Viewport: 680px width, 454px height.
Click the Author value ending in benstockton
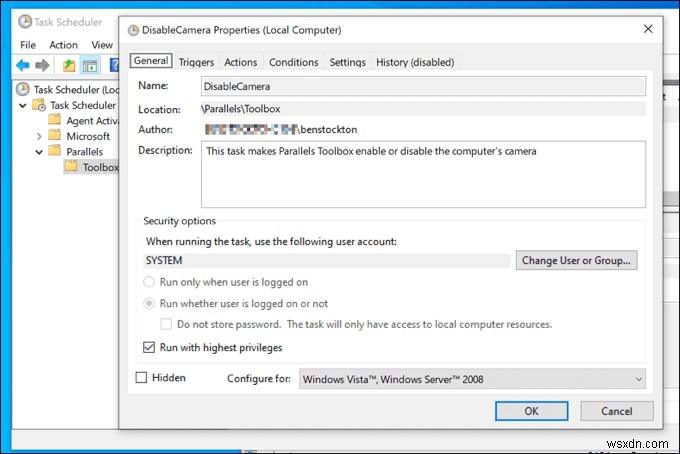click(x=281, y=129)
